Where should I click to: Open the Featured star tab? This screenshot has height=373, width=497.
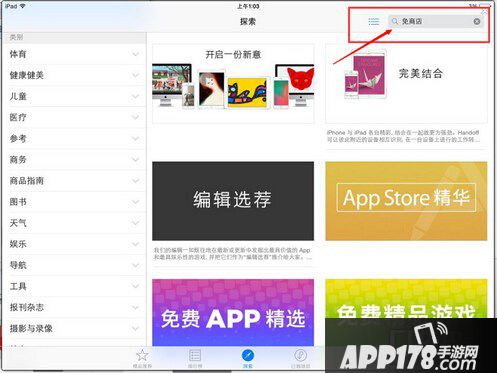pos(142,358)
